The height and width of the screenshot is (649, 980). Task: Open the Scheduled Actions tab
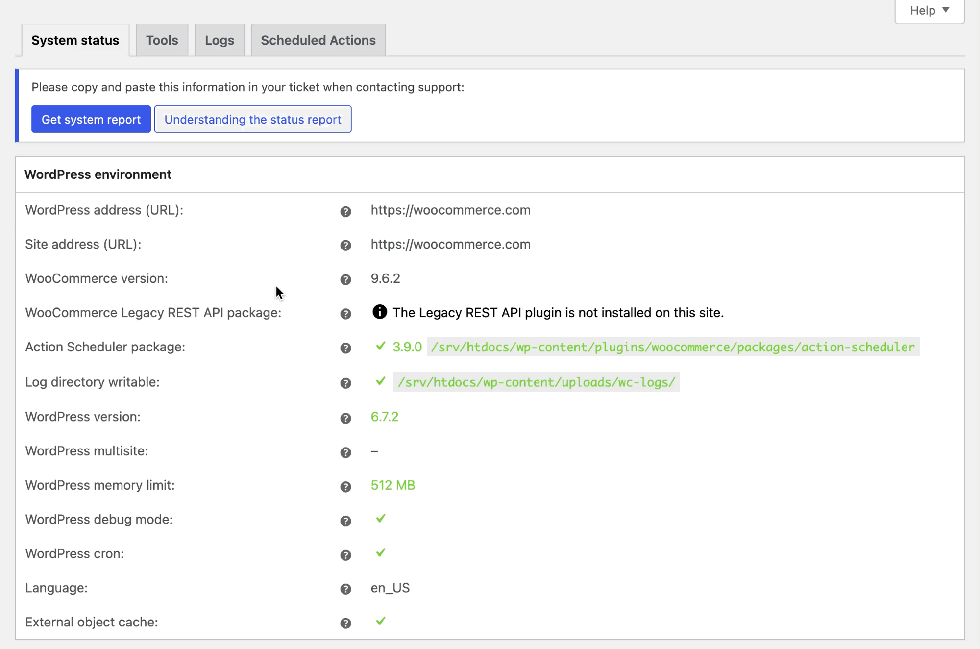coord(317,40)
